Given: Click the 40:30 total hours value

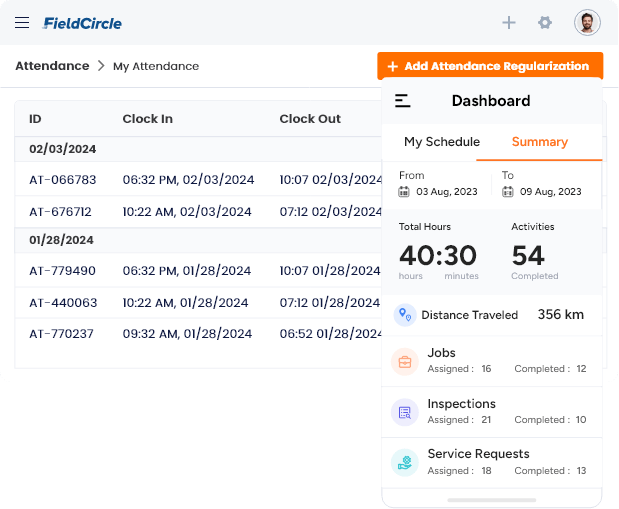Looking at the screenshot, I should 438,255.
